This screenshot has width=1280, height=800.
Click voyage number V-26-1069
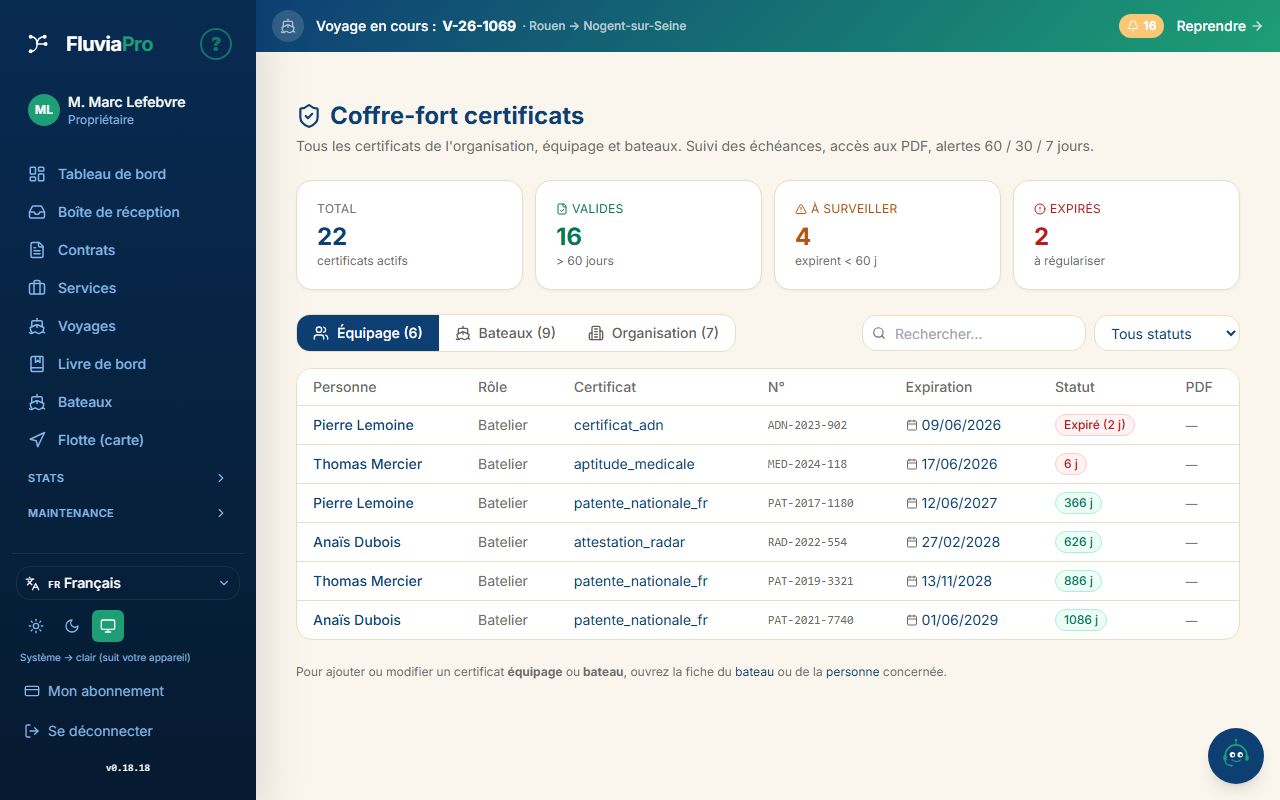479,26
